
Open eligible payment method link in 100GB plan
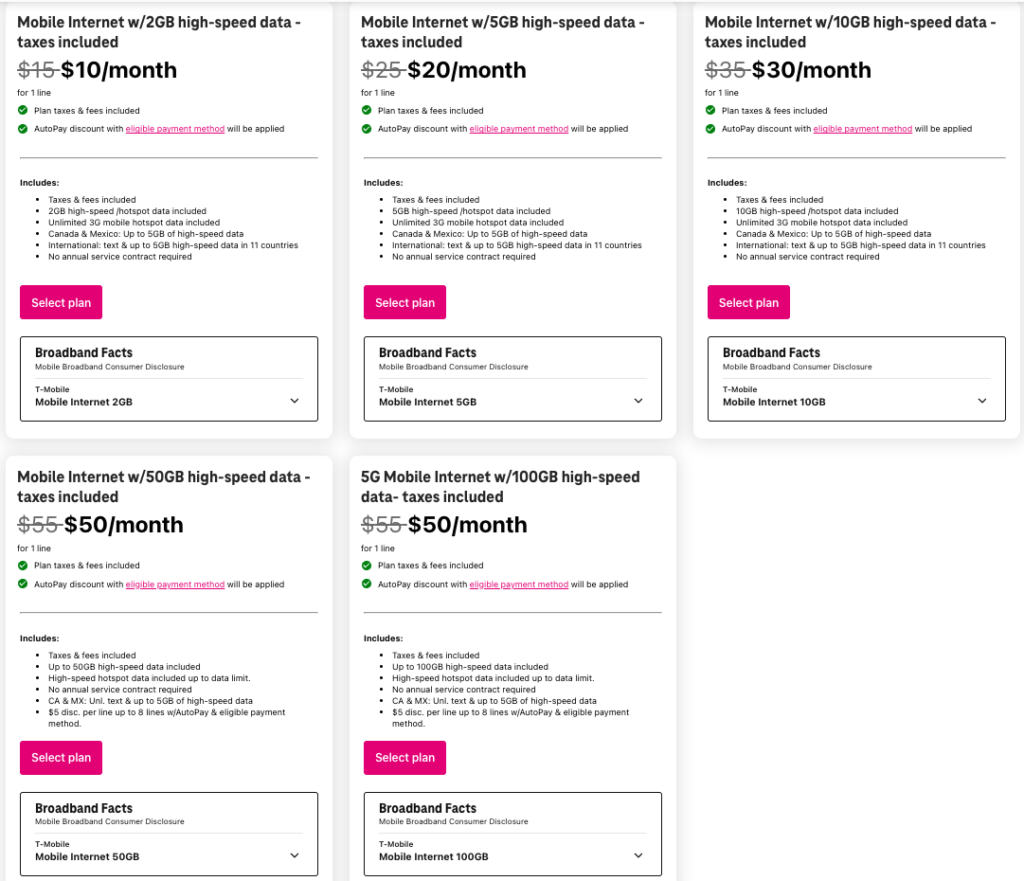coord(519,585)
